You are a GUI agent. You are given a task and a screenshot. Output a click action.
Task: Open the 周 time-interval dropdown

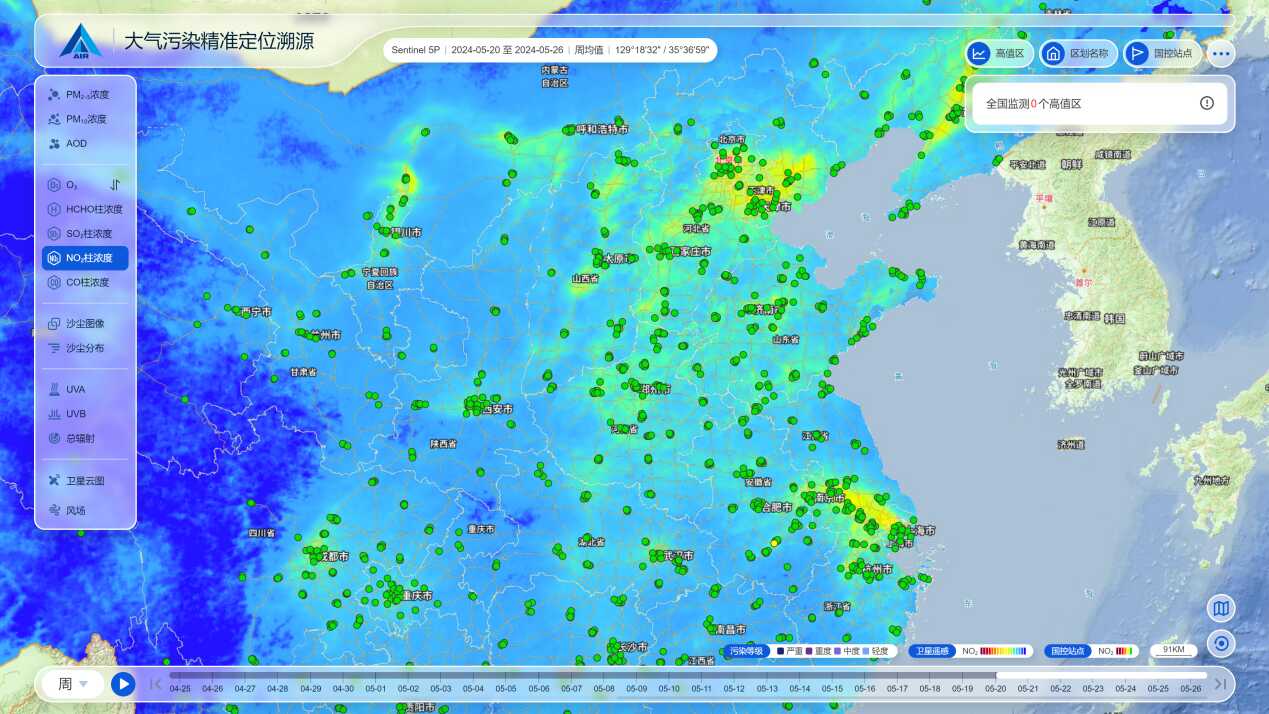(x=70, y=683)
